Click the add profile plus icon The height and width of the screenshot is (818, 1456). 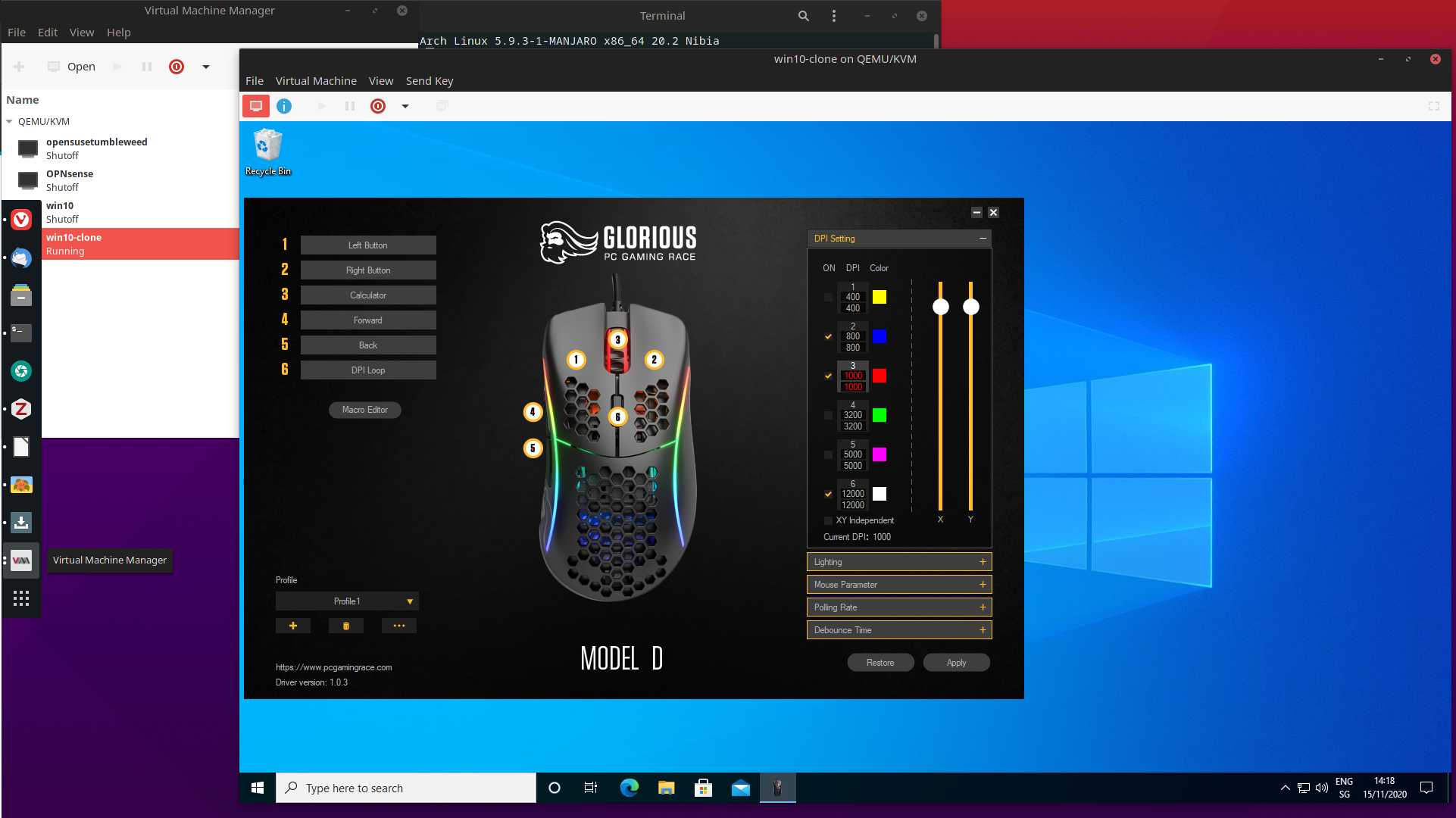[293, 626]
